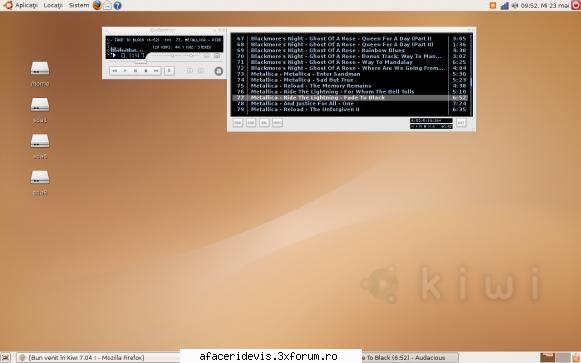581x363 pixels.
Task: Click the playlist Misc button
Action: coord(278,123)
